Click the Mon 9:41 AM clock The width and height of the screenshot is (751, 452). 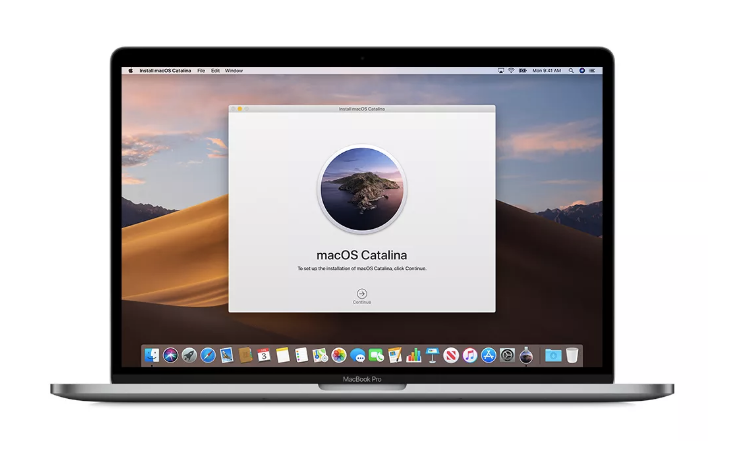(x=546, y=70)
